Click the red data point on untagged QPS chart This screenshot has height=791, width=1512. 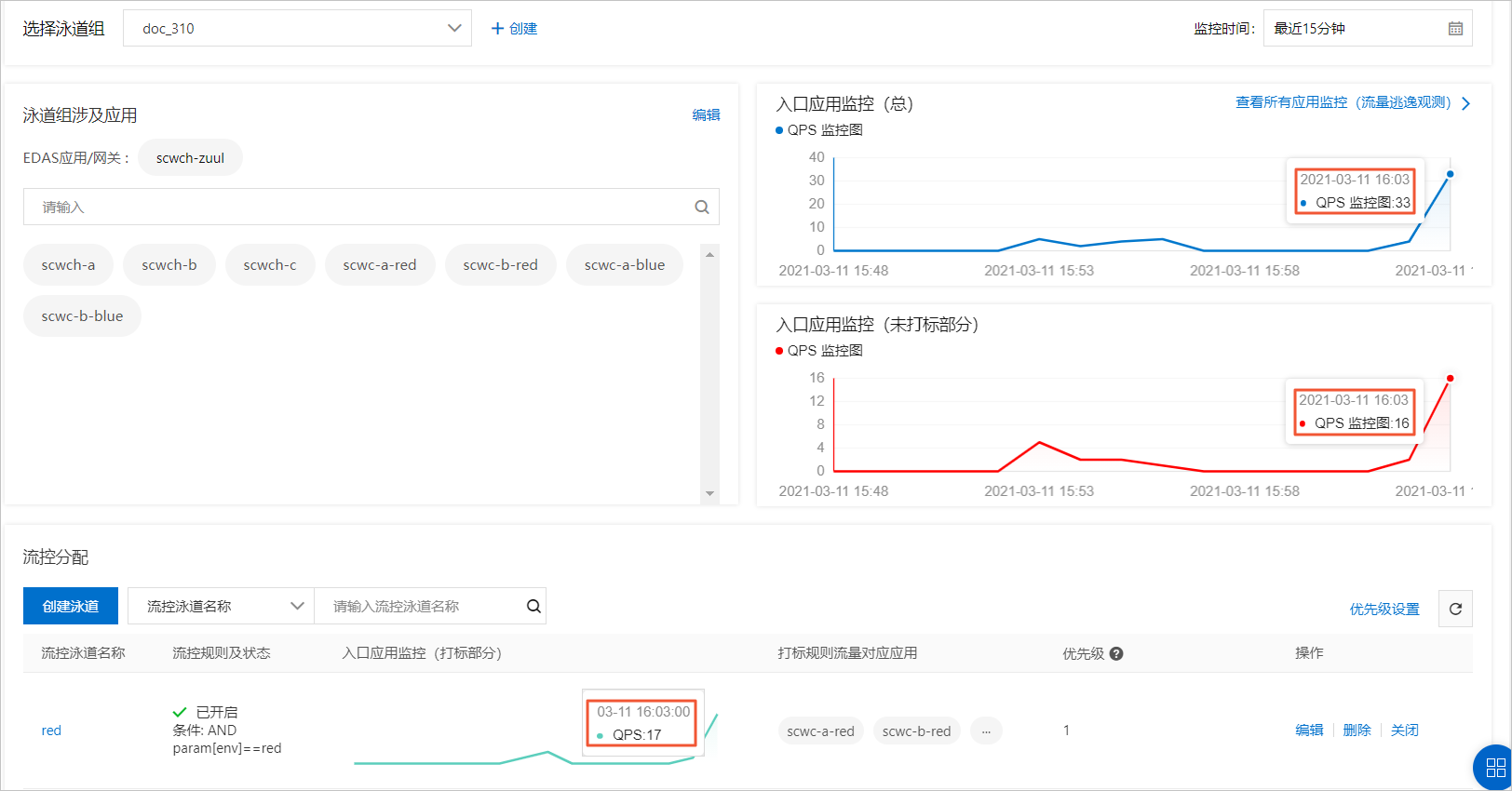[x=1450, y=378]
